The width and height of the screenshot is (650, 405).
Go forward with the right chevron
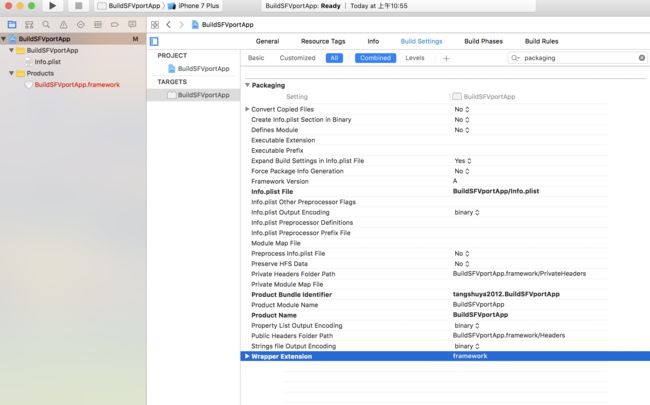coord(181,24)
